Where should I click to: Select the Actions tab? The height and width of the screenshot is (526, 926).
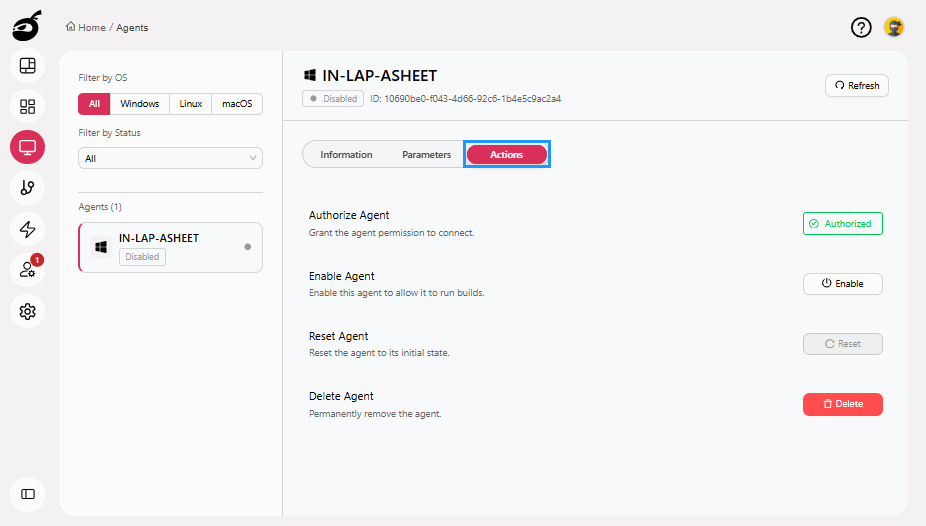tap(507, 155)
